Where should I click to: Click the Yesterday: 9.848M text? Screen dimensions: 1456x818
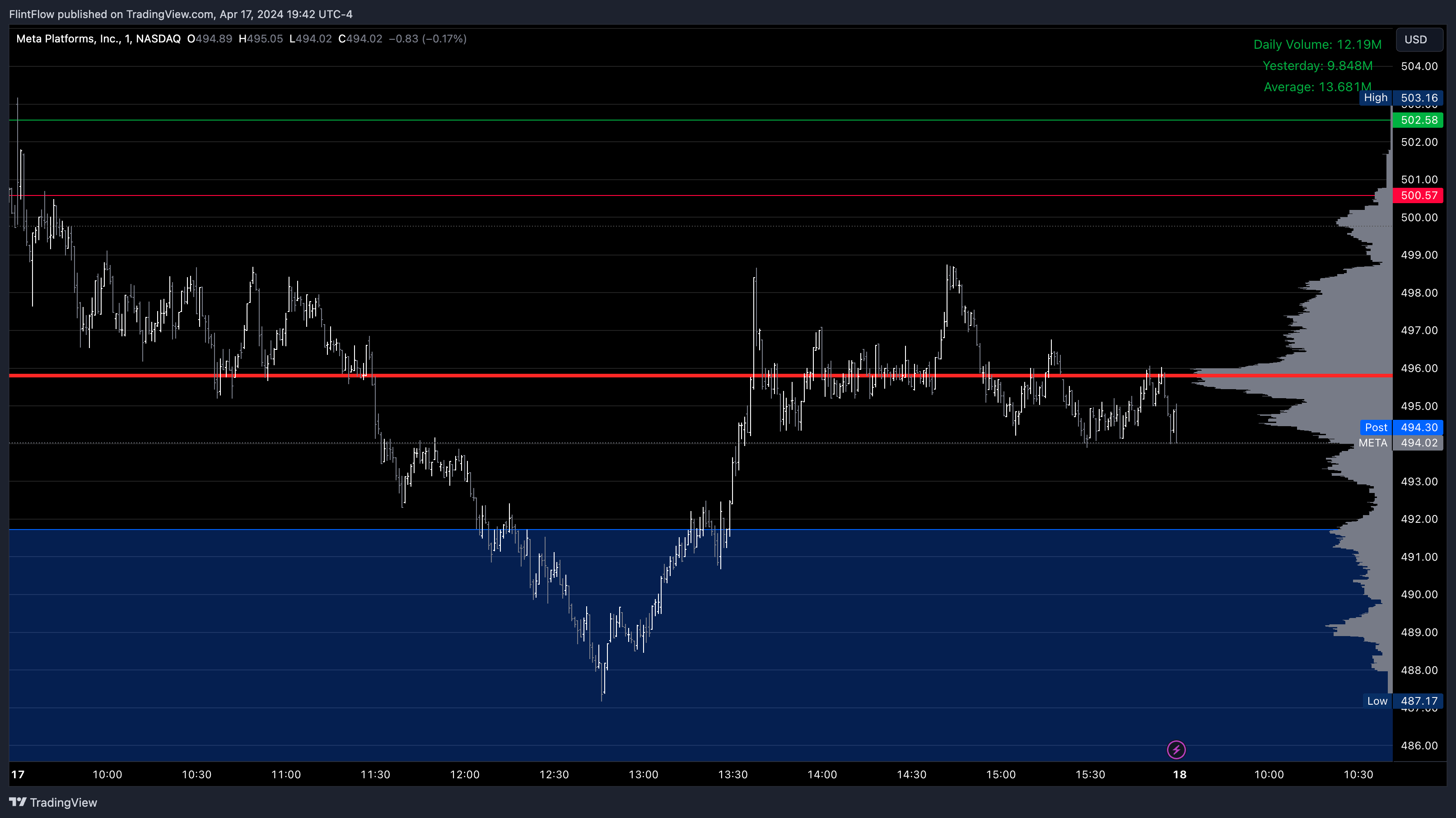[x=1317, y=66]
